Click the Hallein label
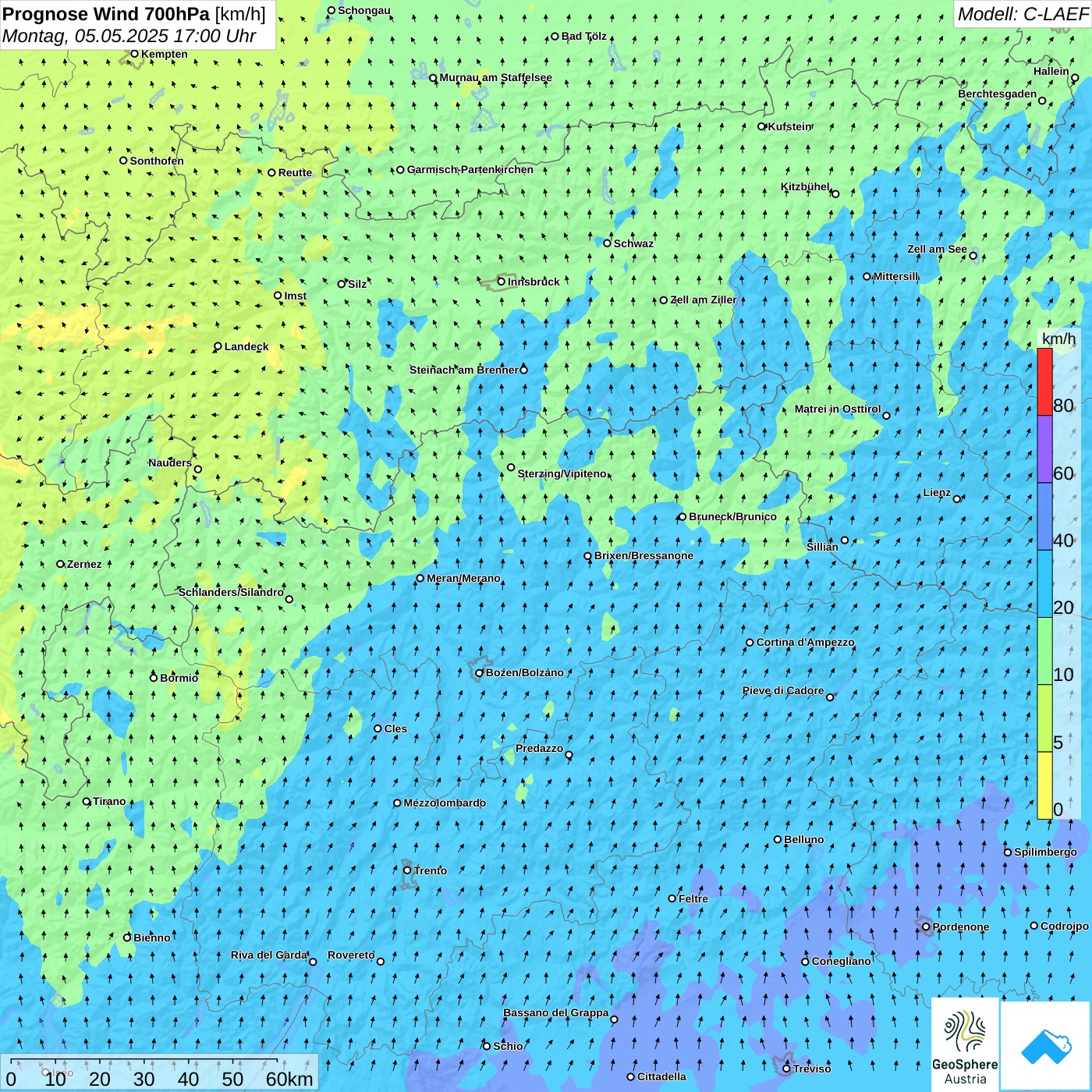1092x1092 pixels. click(x=1051, y=71)
